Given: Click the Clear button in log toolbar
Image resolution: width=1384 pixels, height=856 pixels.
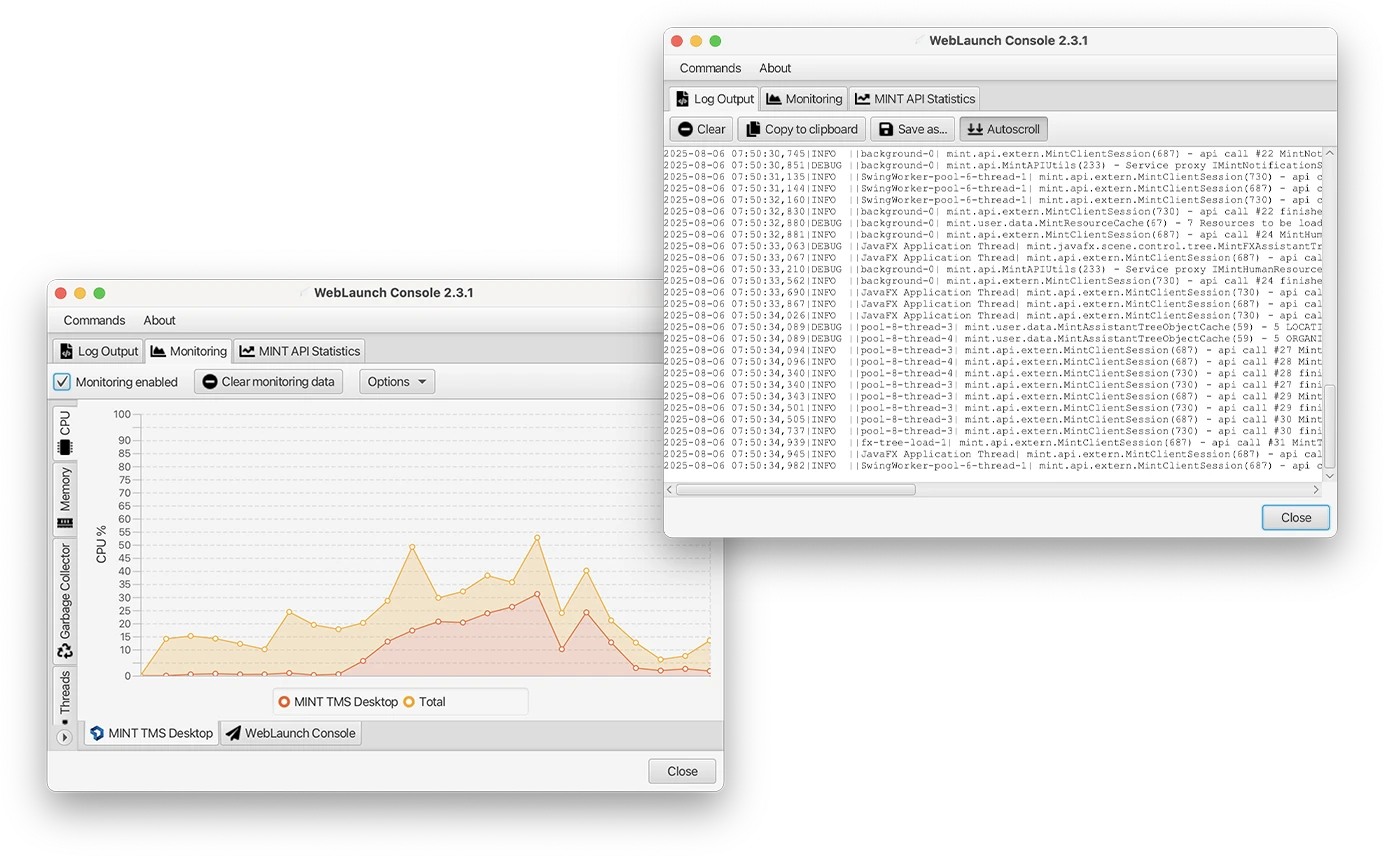Looking at the screenshot, I should coord(701,129).
